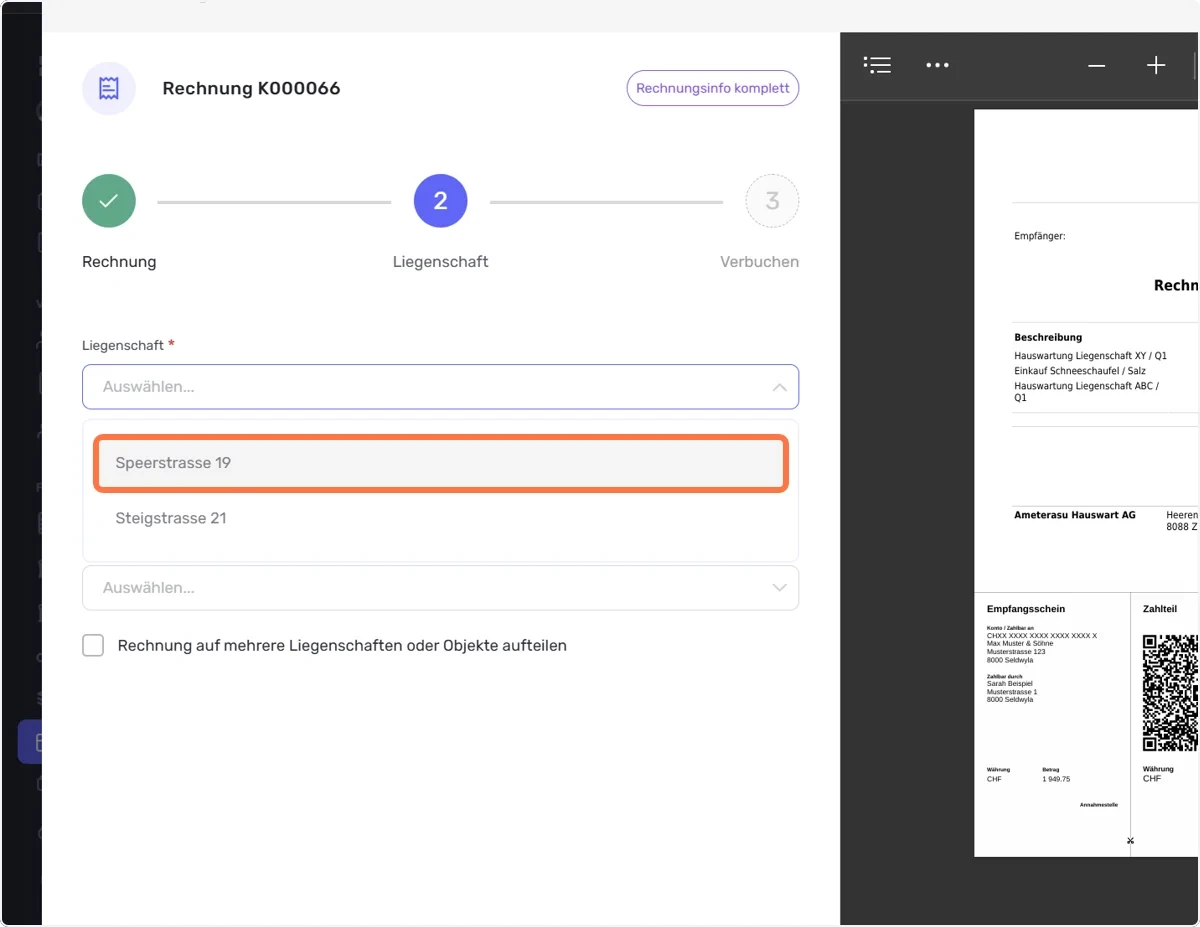
Task: Click the title text 'Rechnung K000066'
Action: coord(251,88)
